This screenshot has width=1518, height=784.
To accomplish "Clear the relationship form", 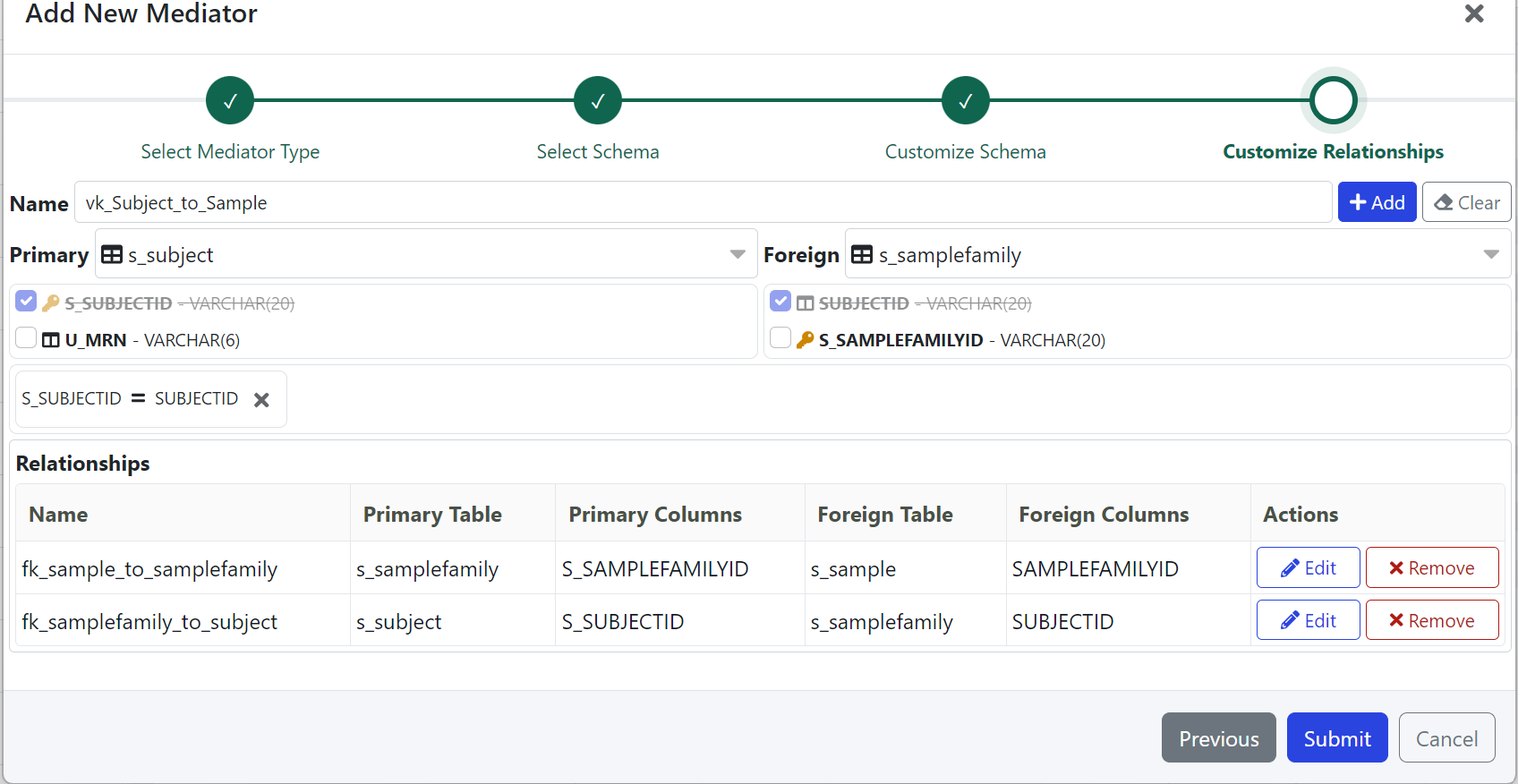I will (1466, 202).
